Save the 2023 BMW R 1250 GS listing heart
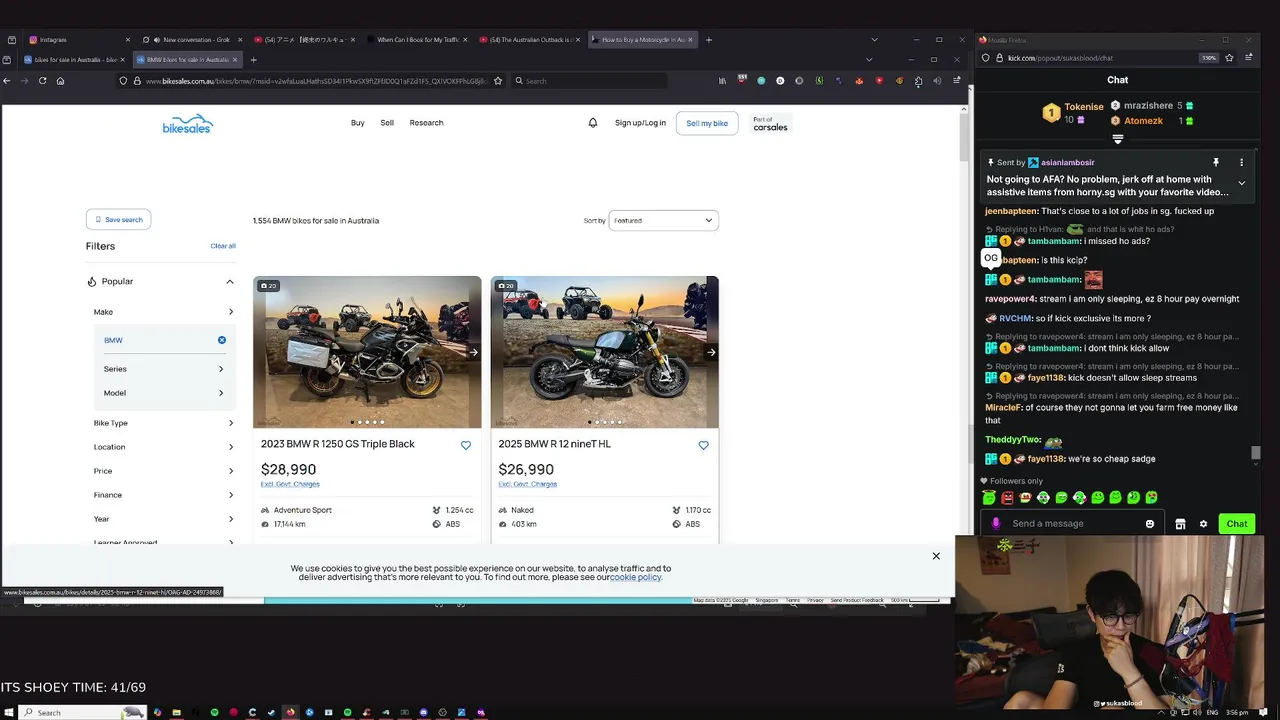The height and width of the screenshot is (720, 1280). point(465,445)
